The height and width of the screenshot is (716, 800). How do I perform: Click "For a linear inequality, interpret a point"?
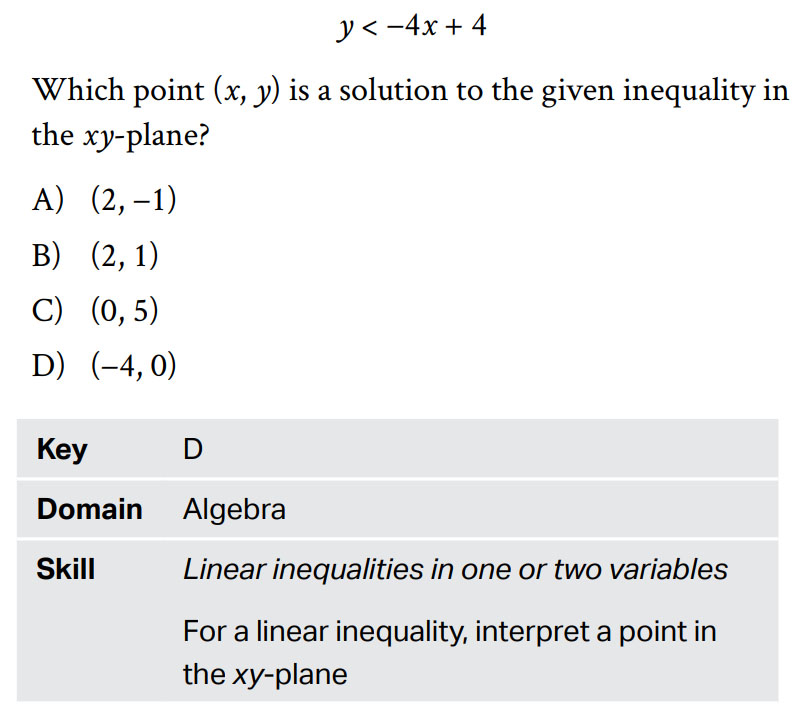449,632
